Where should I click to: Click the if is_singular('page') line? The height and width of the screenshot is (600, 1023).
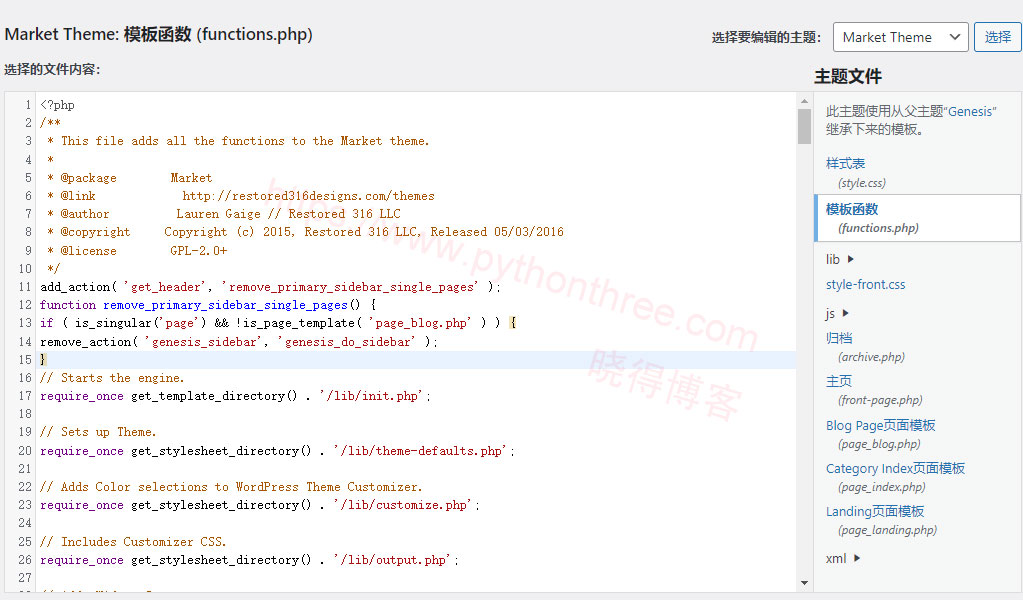[278, 323]
